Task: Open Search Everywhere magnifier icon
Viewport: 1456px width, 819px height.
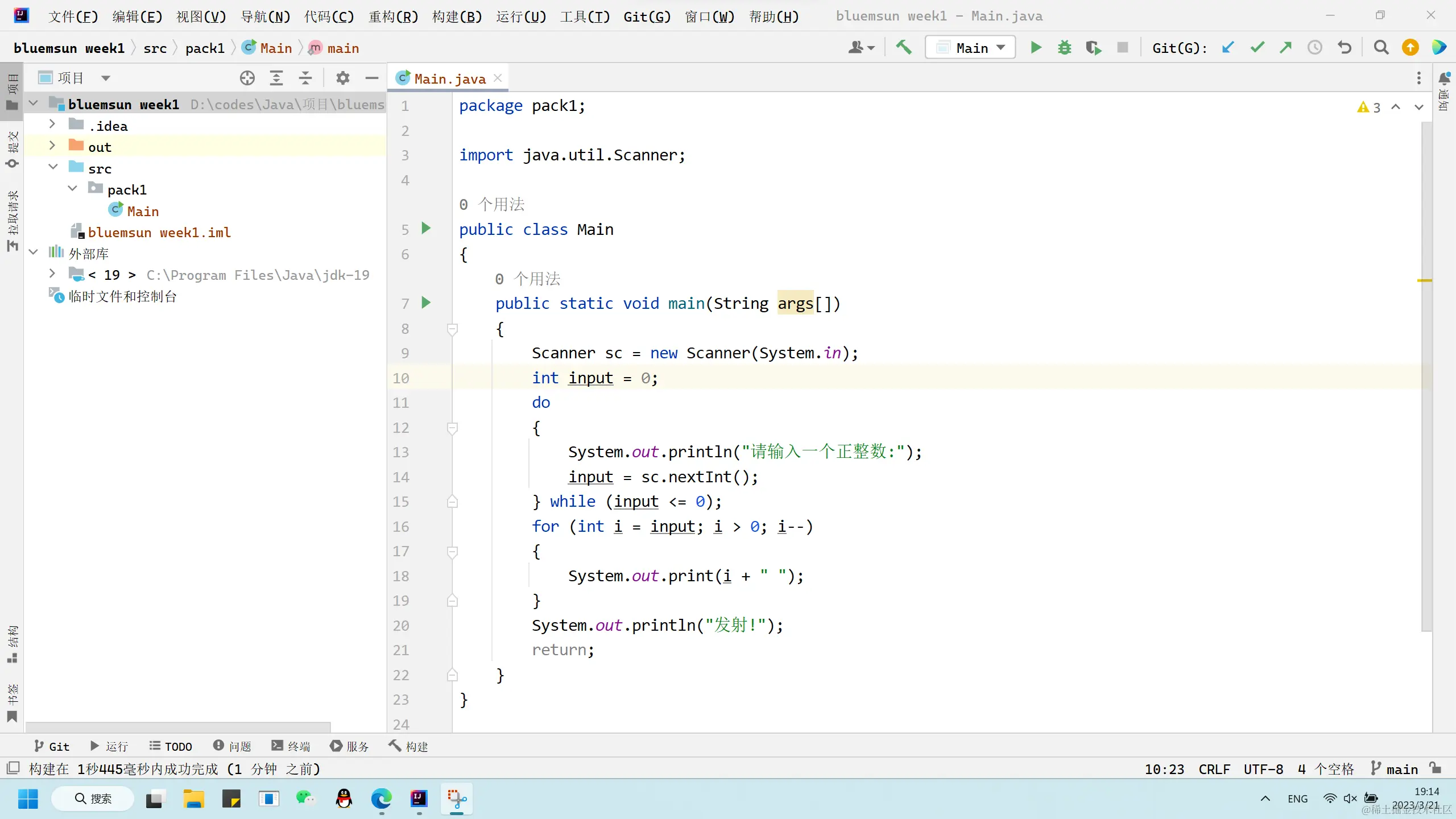Action: (x=1381, y=48)
